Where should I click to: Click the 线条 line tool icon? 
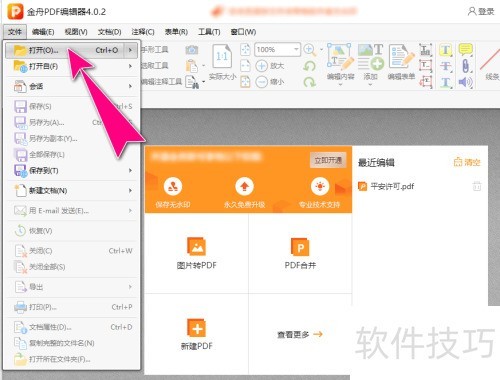click(491, 59)
